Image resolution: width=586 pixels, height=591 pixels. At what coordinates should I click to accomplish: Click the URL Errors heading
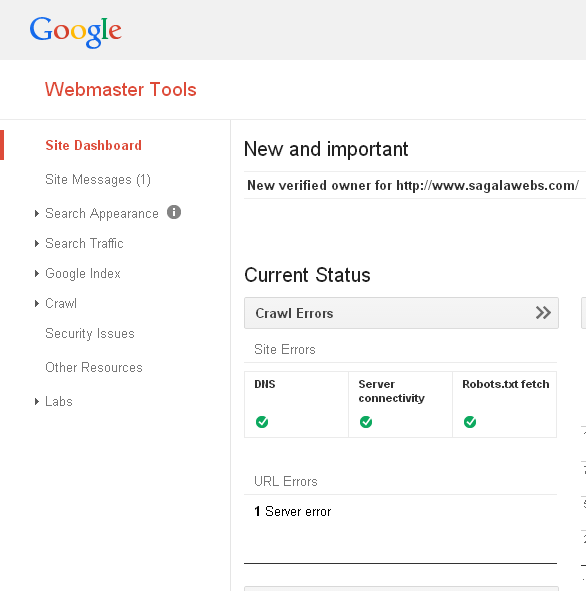click(286, 481)
